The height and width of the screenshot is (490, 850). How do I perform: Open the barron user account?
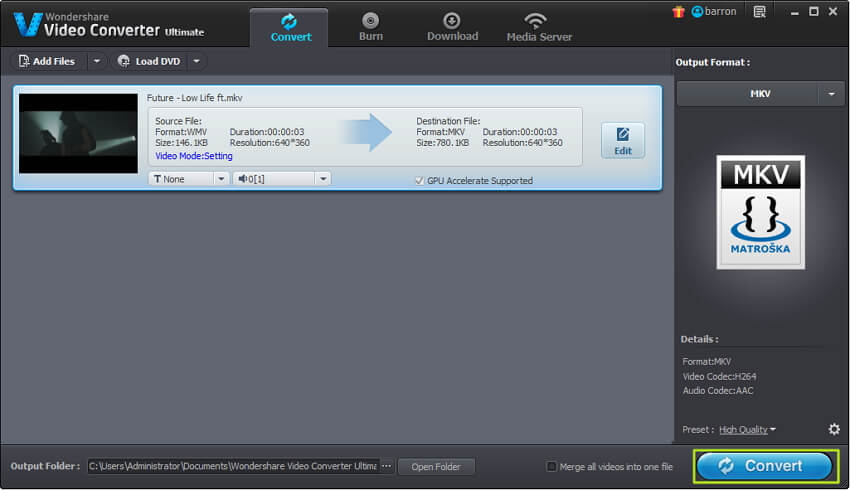[x=714, y=11]
